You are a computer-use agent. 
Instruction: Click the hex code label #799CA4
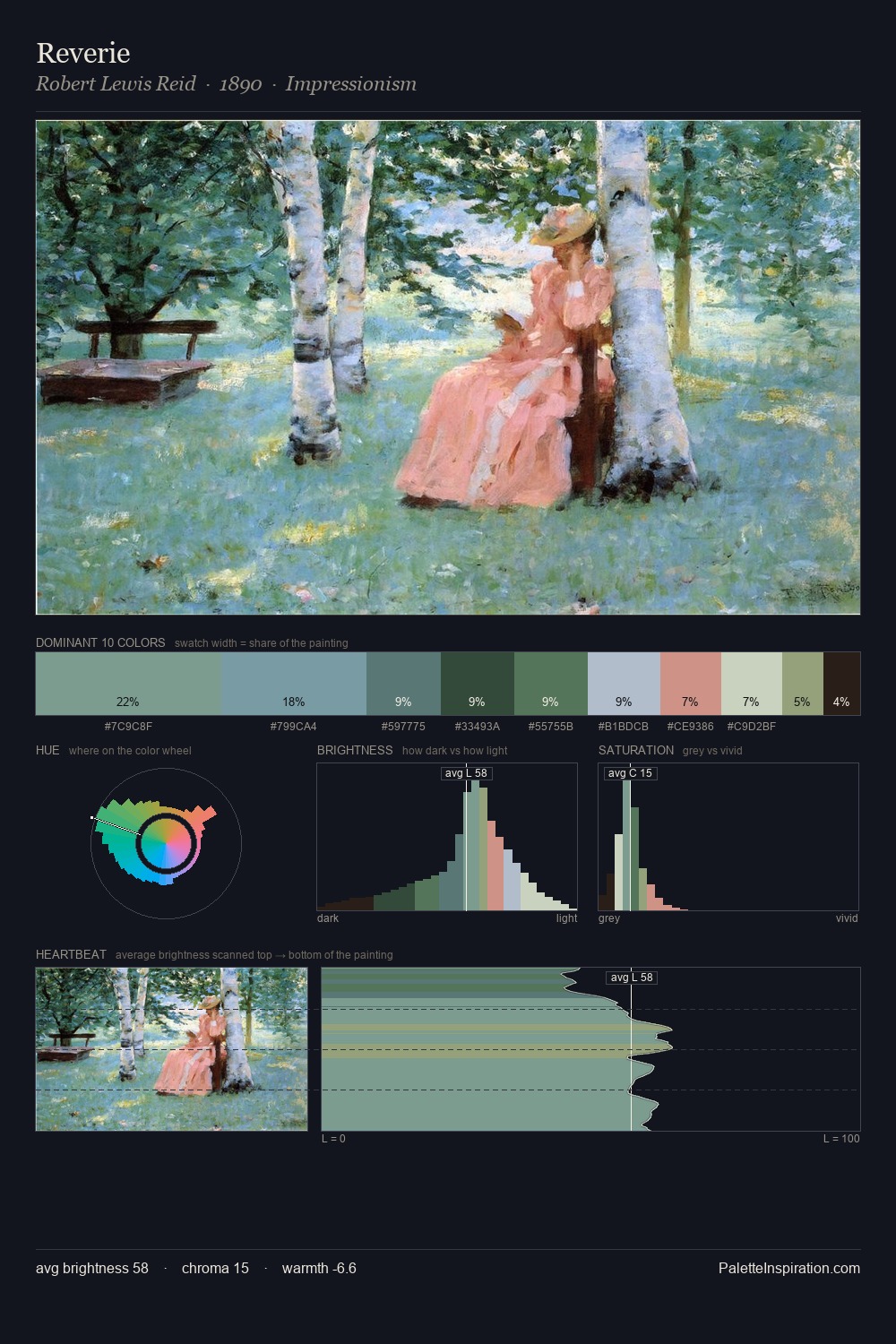293,727
